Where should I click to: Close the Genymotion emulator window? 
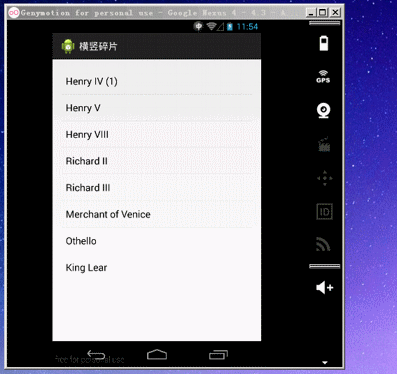pos(335,13)
